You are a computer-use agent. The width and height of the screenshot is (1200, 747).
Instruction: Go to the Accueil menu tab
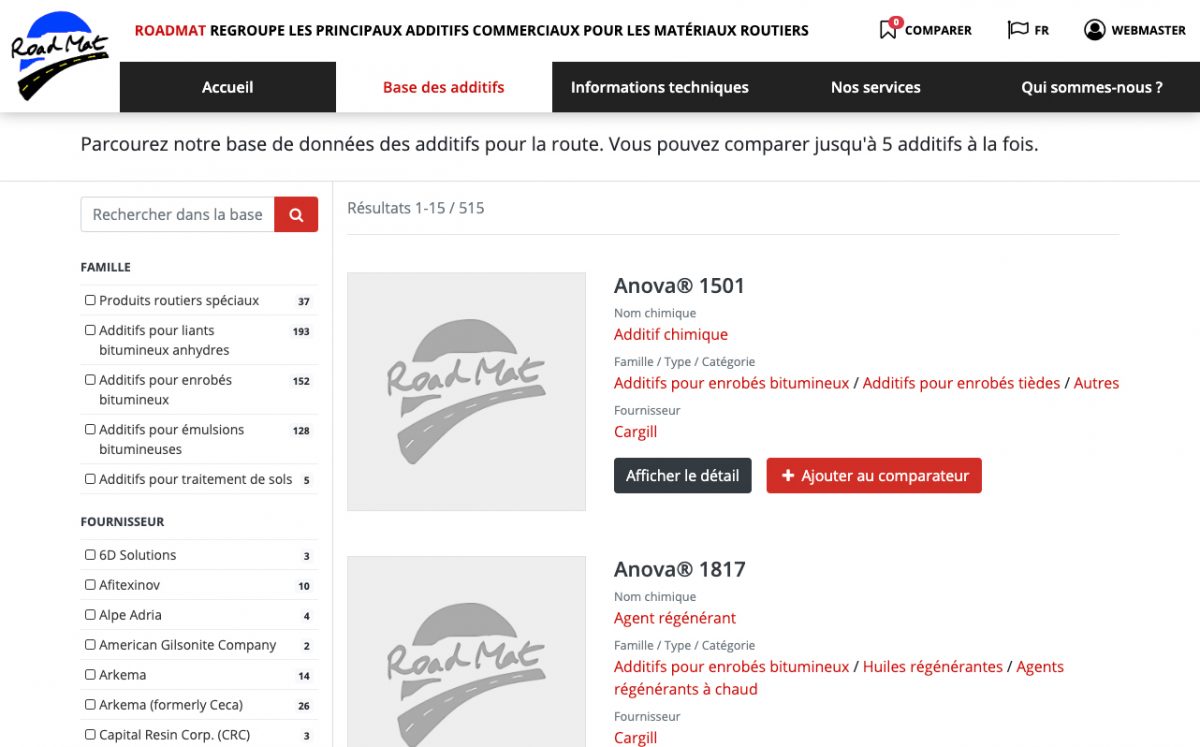pyautogui.click(x=228, y=87)
